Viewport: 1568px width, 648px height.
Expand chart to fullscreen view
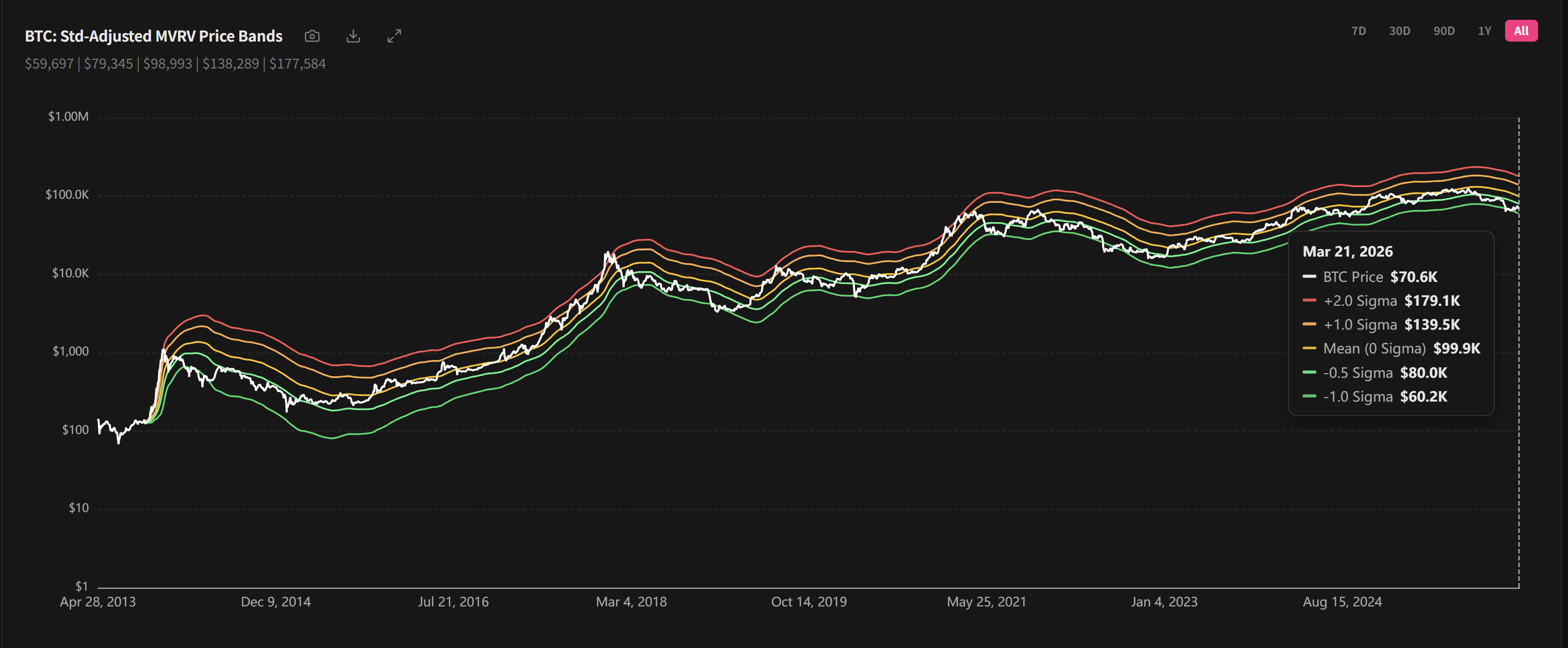click(x=395, y=36)
